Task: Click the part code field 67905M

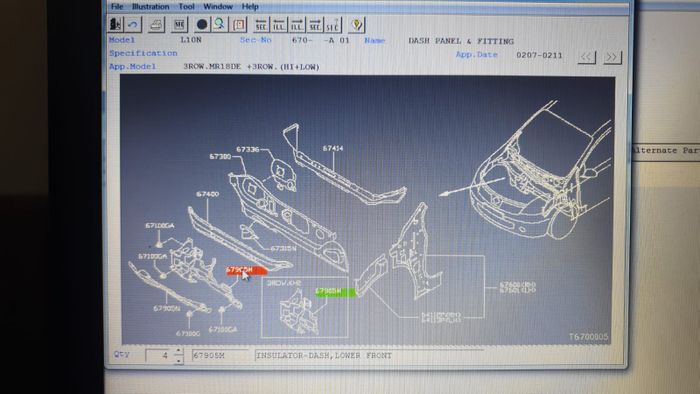Action: [x=220, y=356]
